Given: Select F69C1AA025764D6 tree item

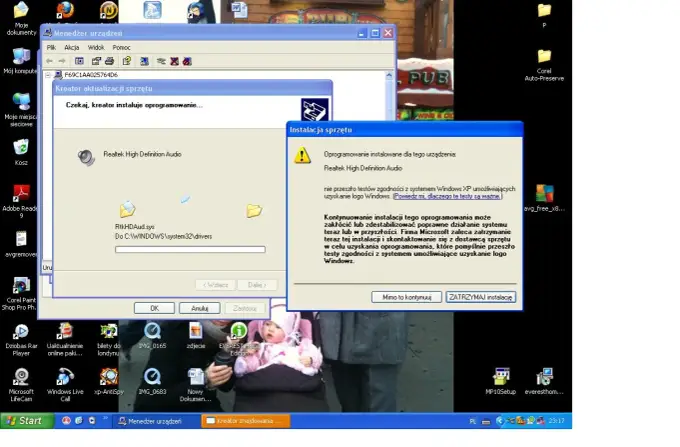Looking at the screenshot, I should pyautogui.click(x=91, y=75).
